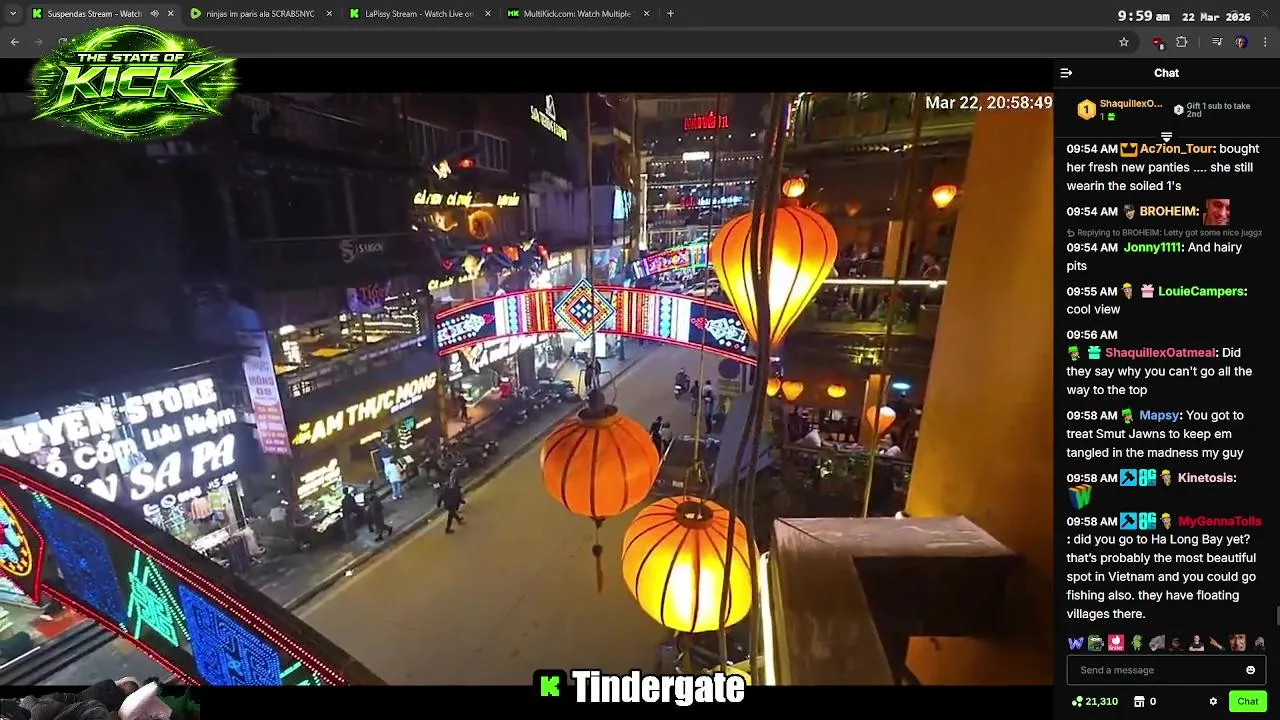Click BROHEIM's face emote in chat
Image resolution: width=1280 pixels, height=720 pixels.
click(1217, 211)
